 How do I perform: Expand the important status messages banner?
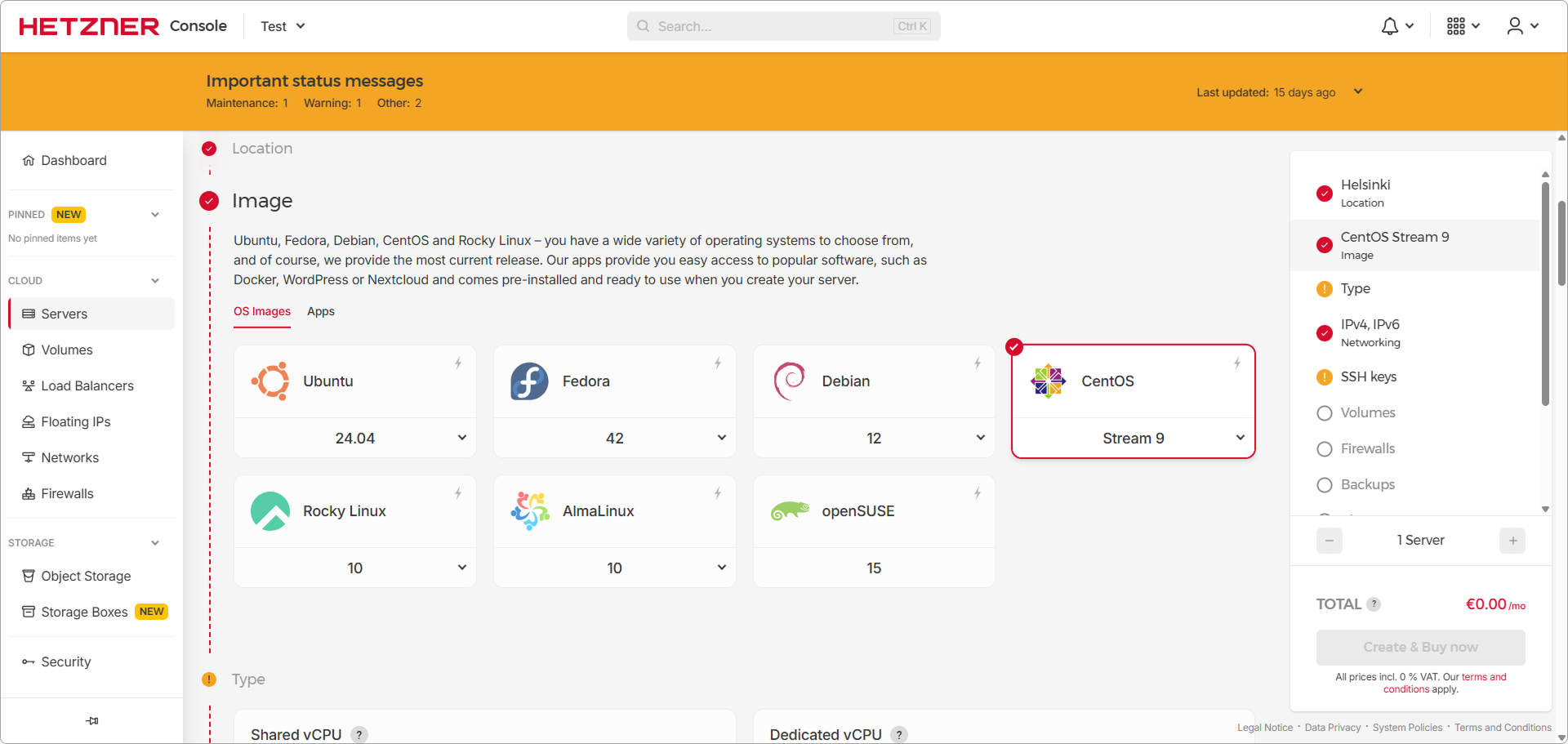pyautogui.click(x=1358, y=91)
